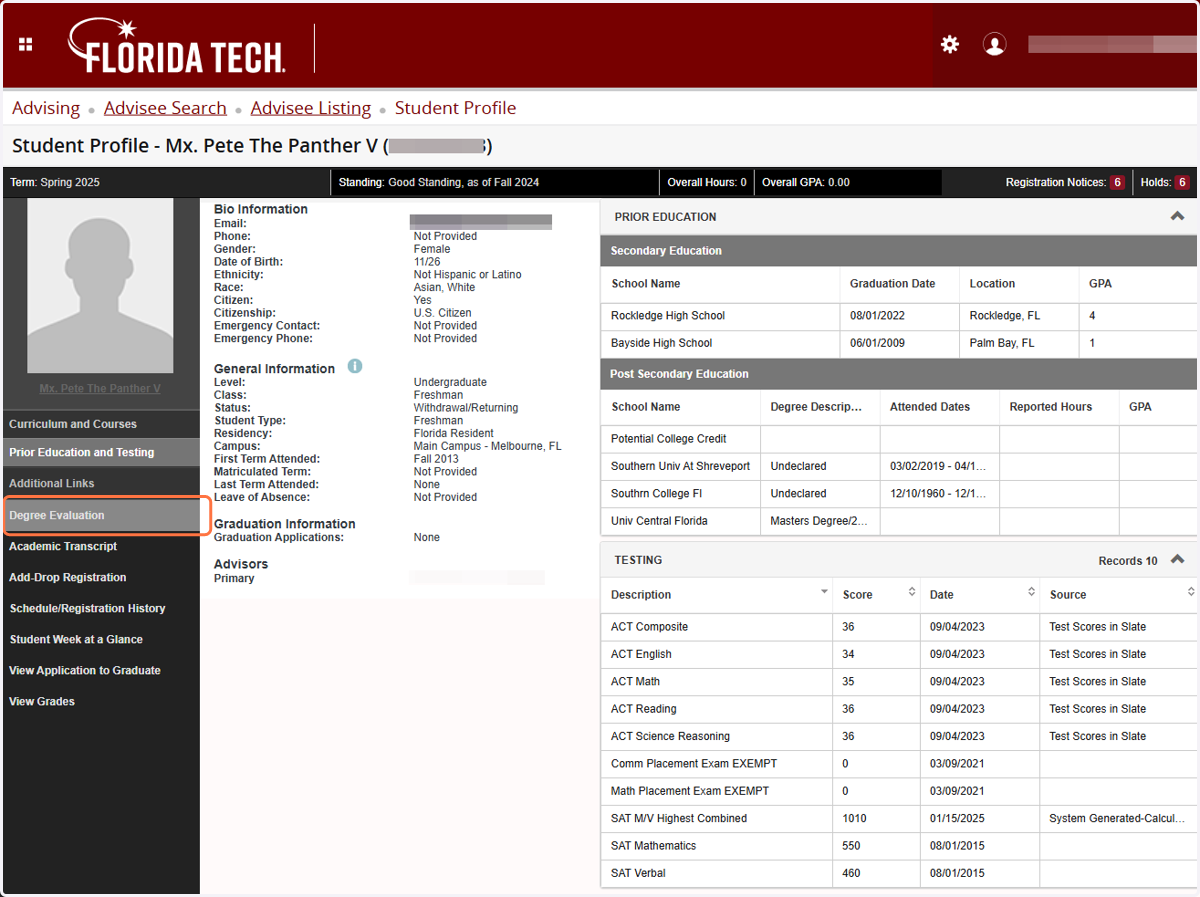The width and height of the screenshot is (1200, 897).
Task: Sort testing table by Description arrow
Action: click(x=824, y=593)
